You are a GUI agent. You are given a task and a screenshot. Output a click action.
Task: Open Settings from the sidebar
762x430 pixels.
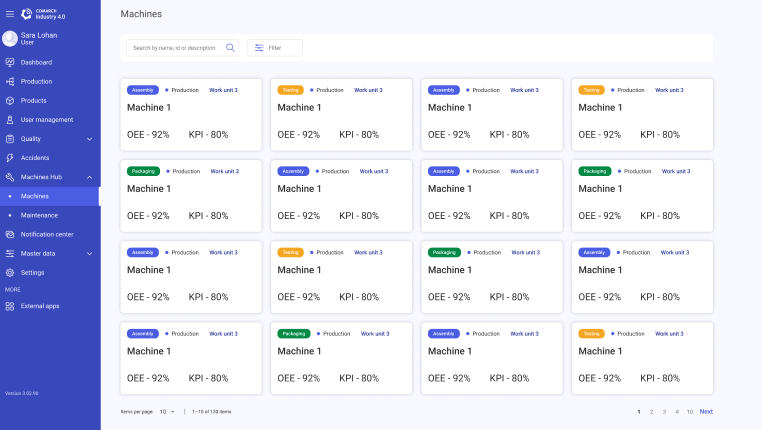[x=50, y=273]
